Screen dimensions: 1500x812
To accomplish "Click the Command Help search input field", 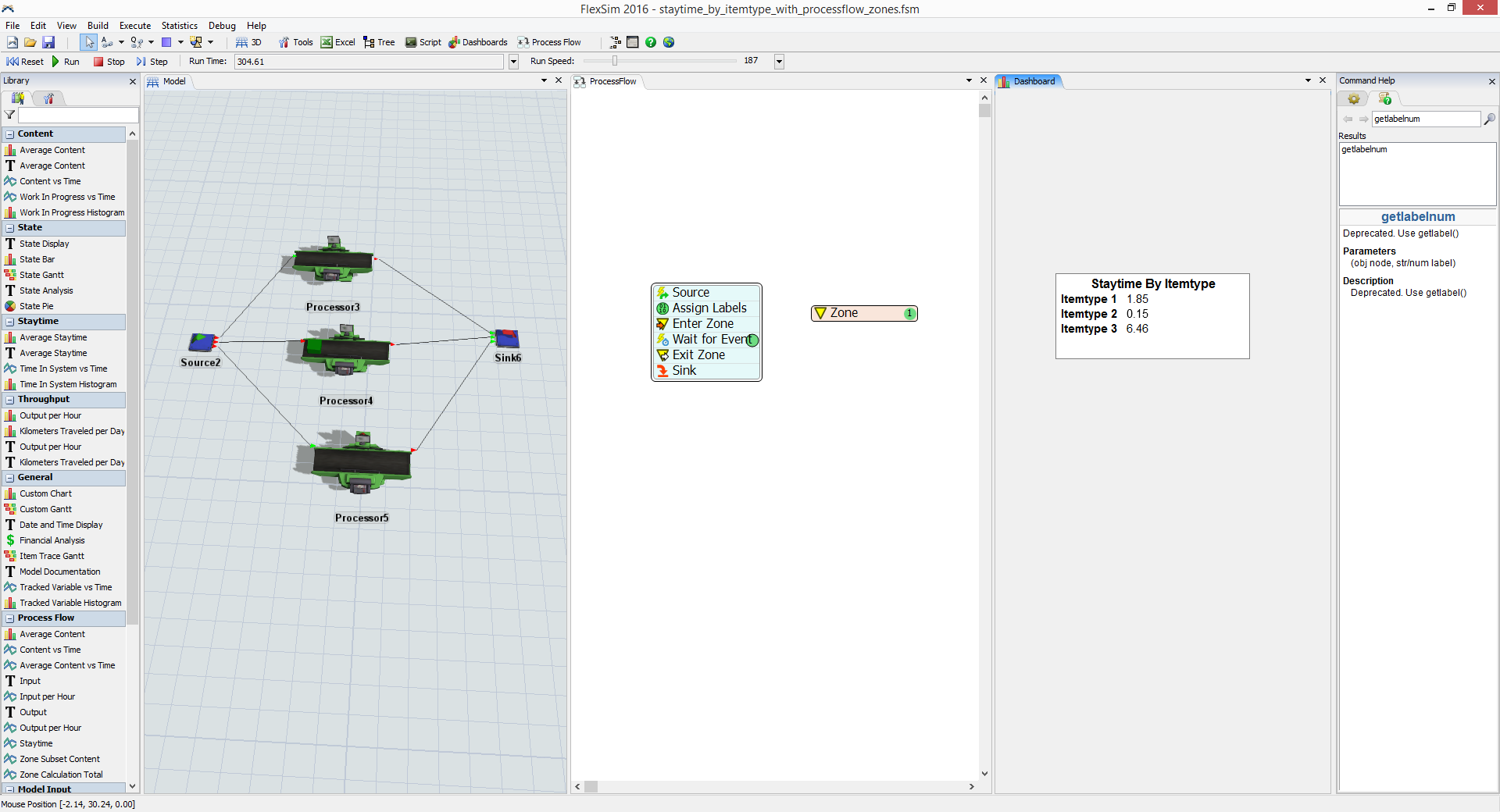I will pyautogui.click(x=1425, y=119).
